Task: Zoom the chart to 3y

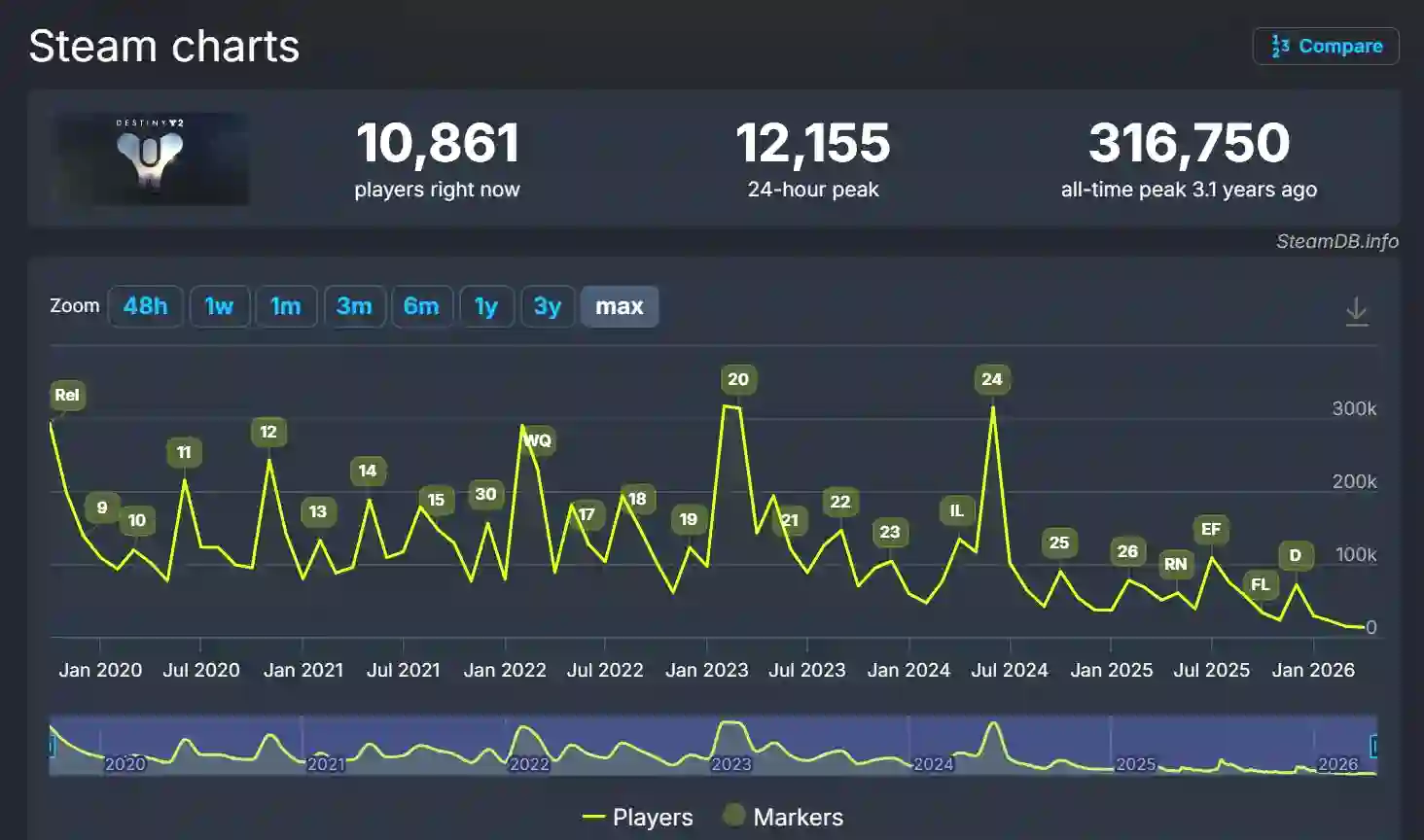Action: (x=548, y=306)
